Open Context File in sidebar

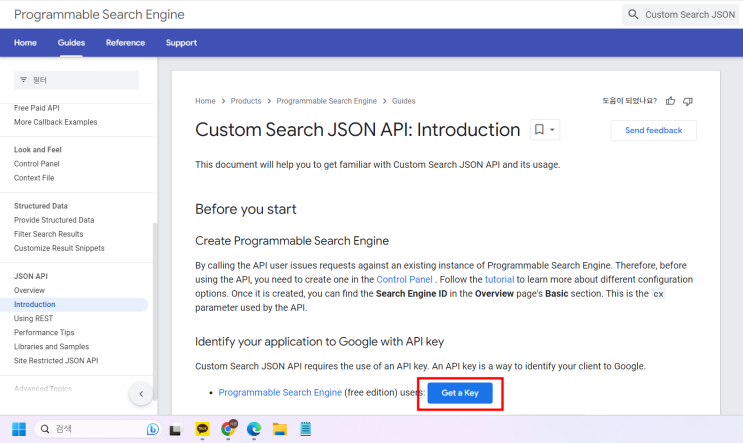coord(34,178)
